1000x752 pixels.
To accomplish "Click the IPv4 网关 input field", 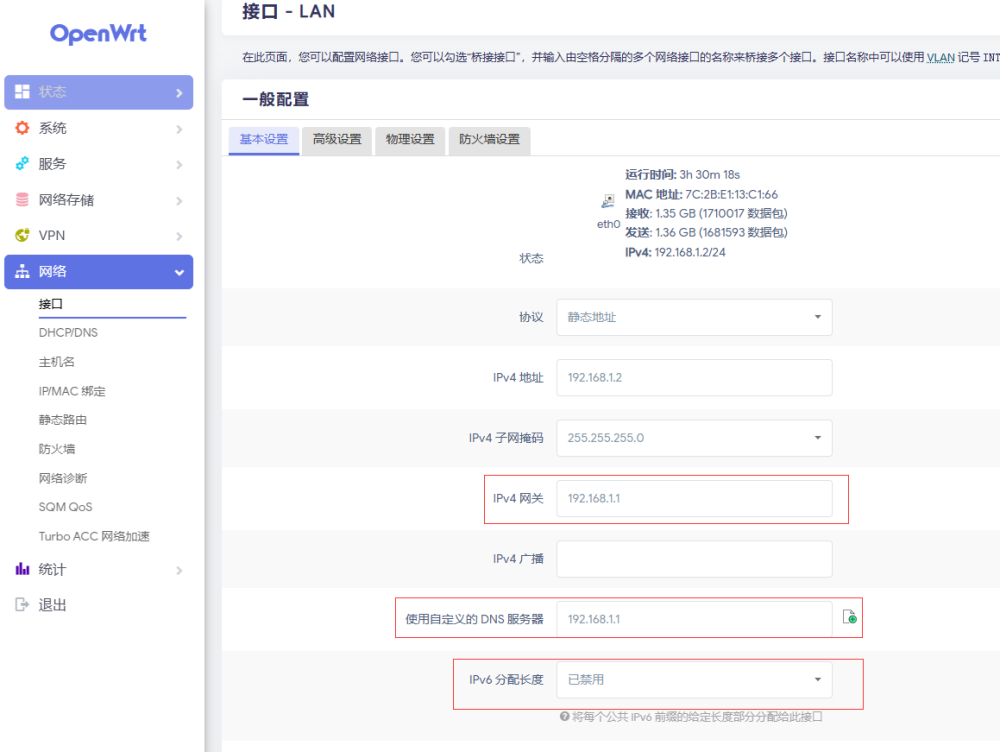I will [694, 498].
